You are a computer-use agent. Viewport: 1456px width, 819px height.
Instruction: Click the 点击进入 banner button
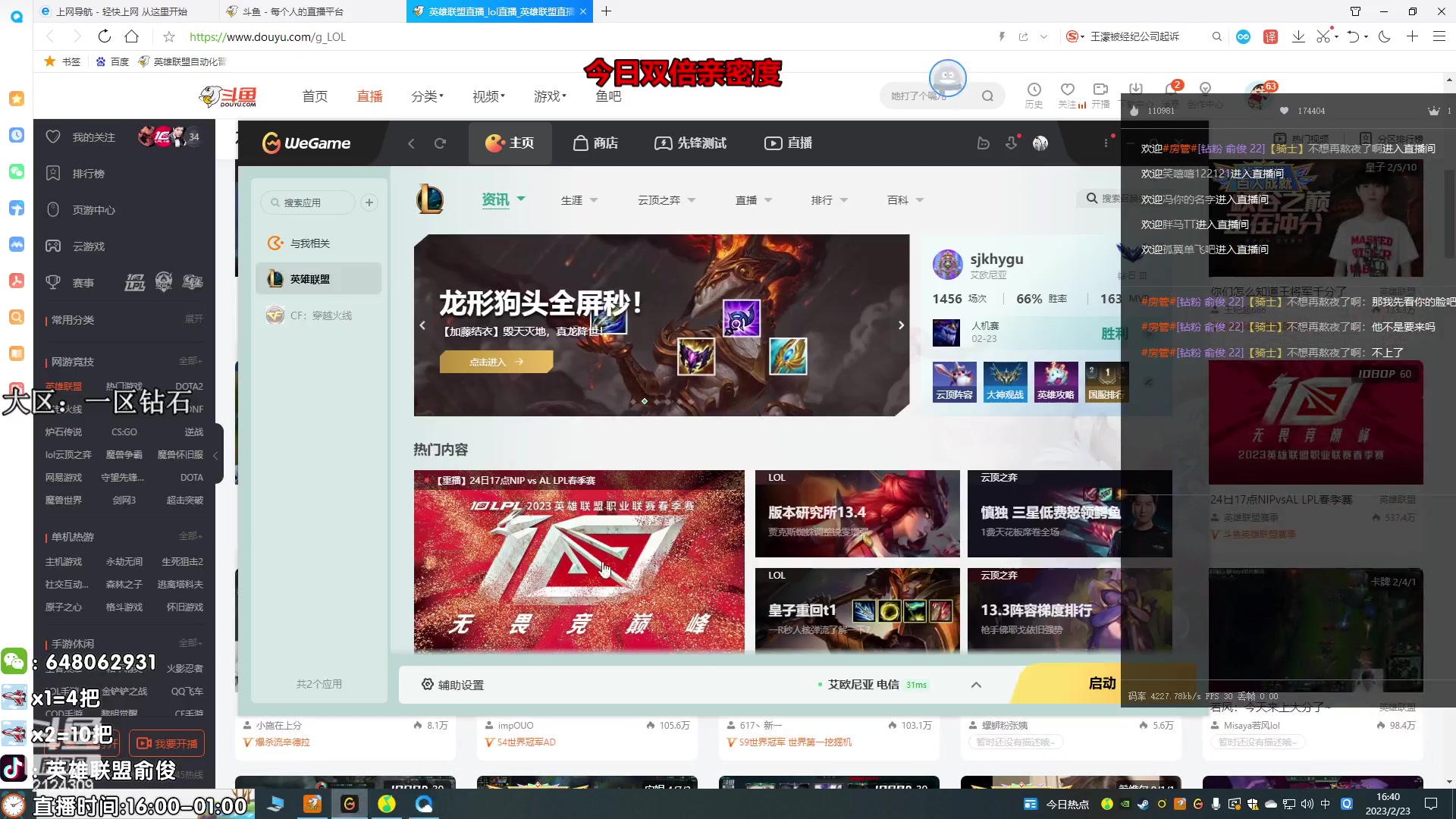tap(496, 362)
